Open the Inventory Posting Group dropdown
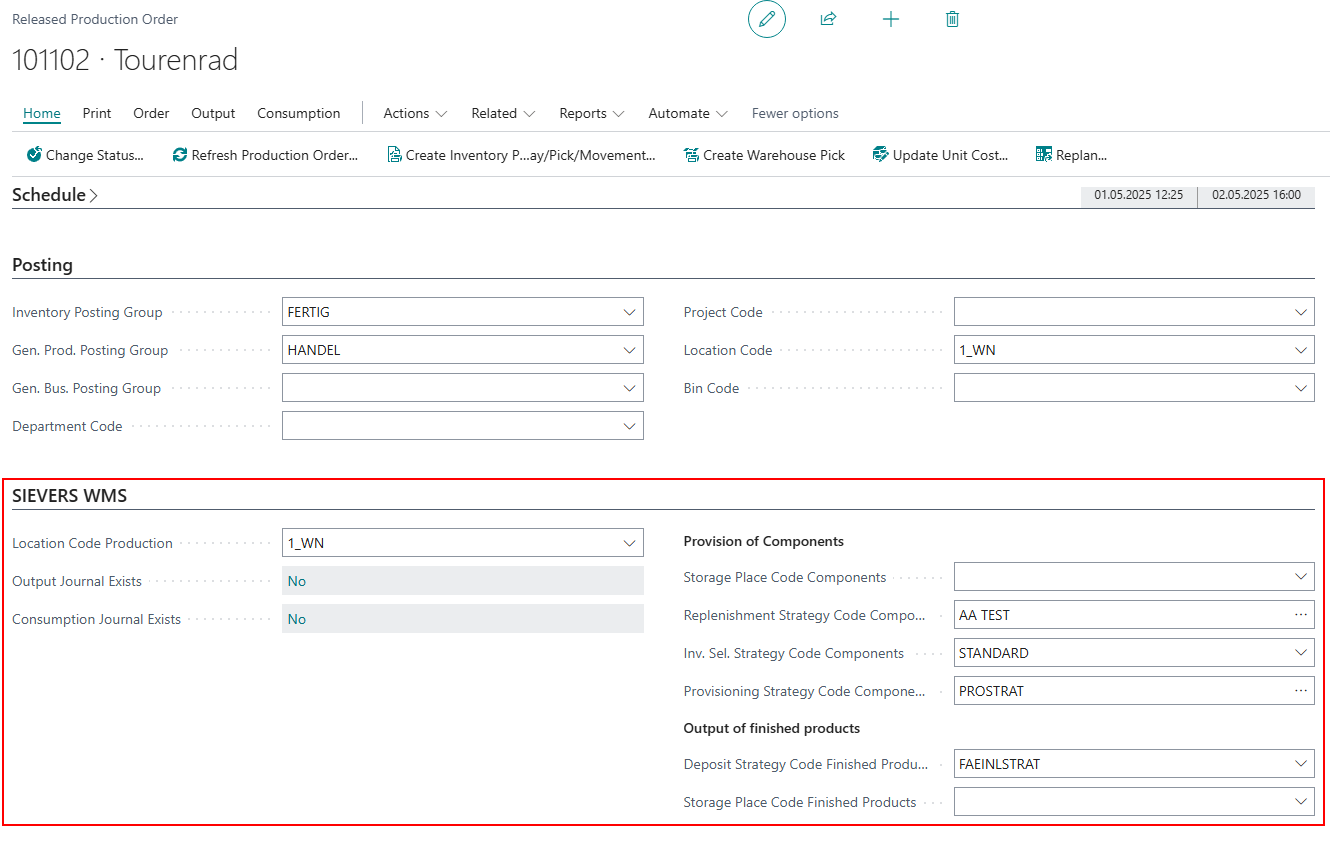 [x=629, y=312]
